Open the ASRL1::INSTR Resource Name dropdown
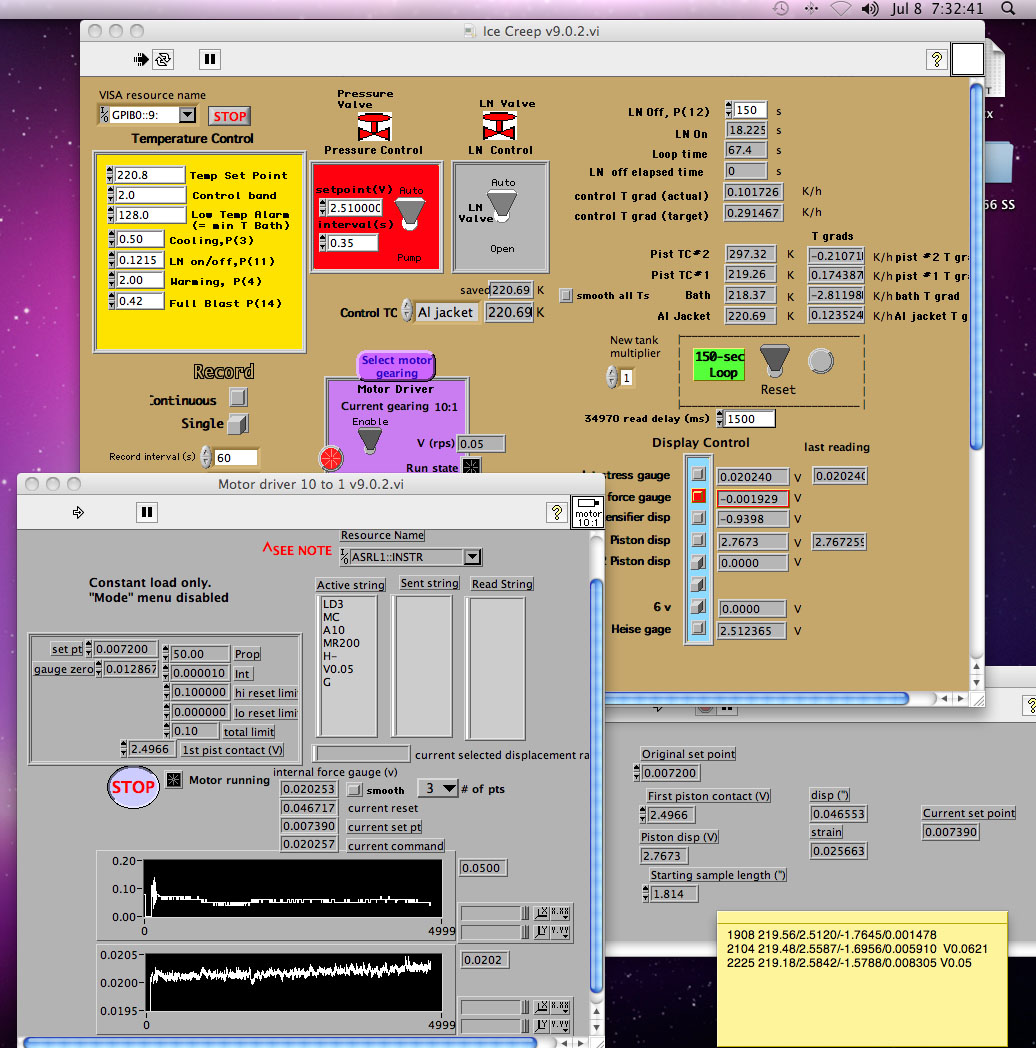 point(473,557)
